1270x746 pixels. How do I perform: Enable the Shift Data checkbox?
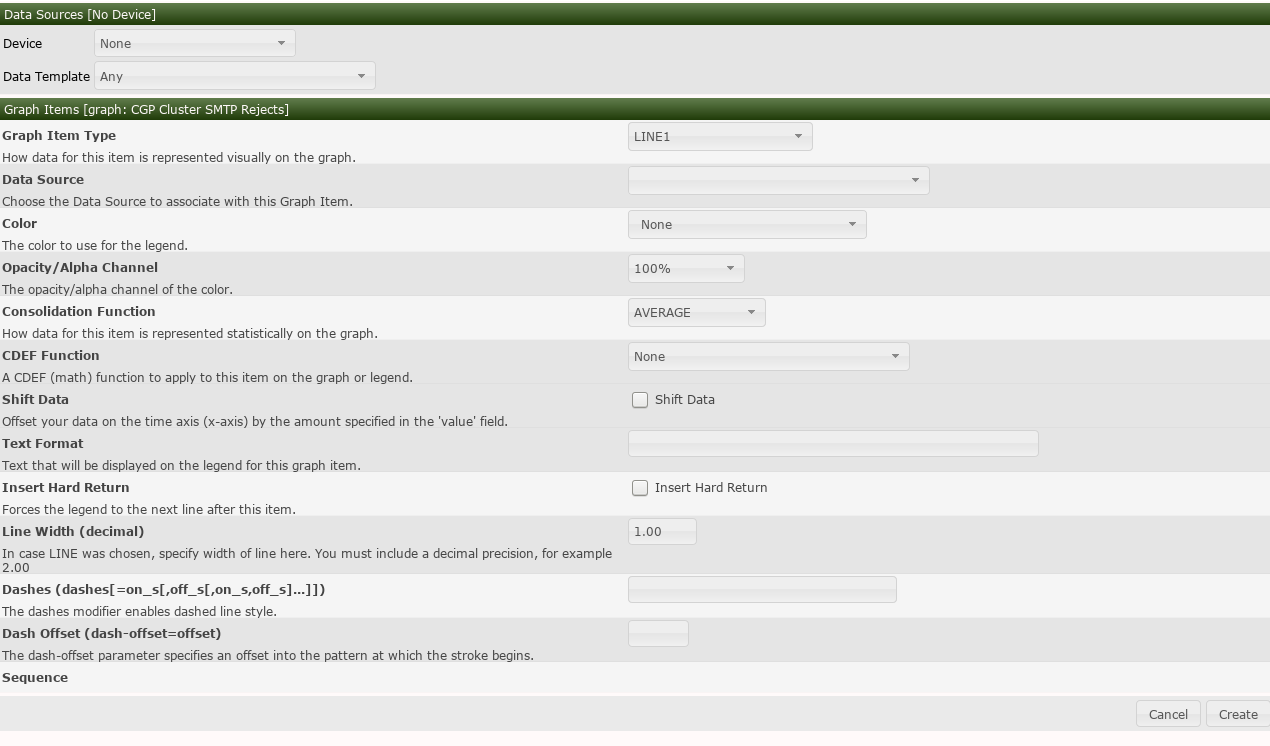pyautogui.click(x=639, y=400)
